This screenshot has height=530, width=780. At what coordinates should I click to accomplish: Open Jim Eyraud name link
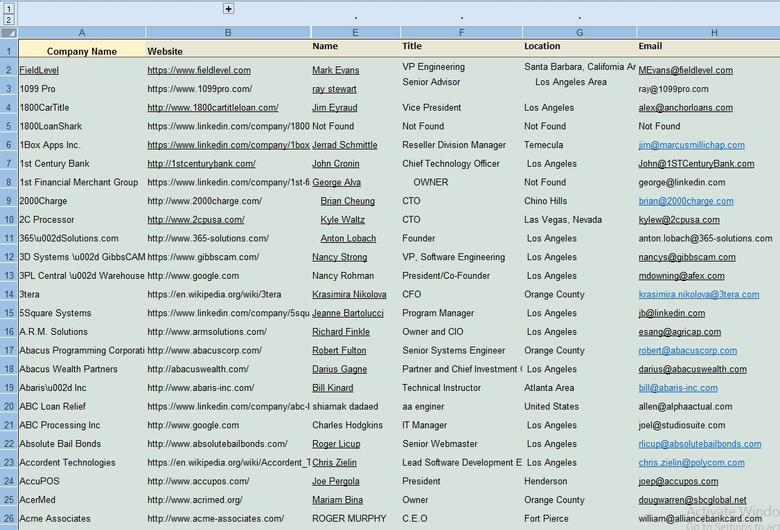335,107
